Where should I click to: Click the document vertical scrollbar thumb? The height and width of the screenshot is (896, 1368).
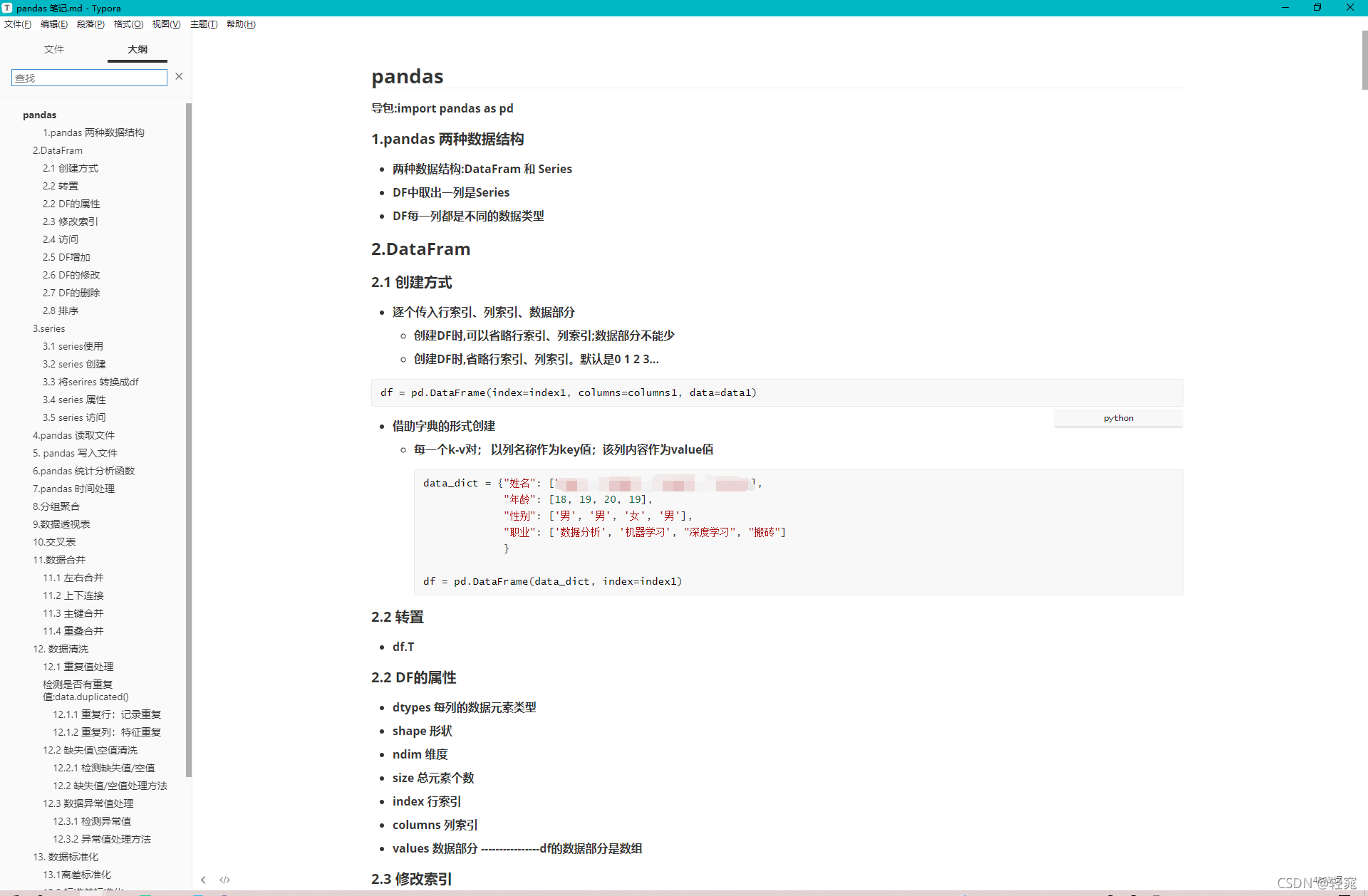click(x=1364, y=60)
